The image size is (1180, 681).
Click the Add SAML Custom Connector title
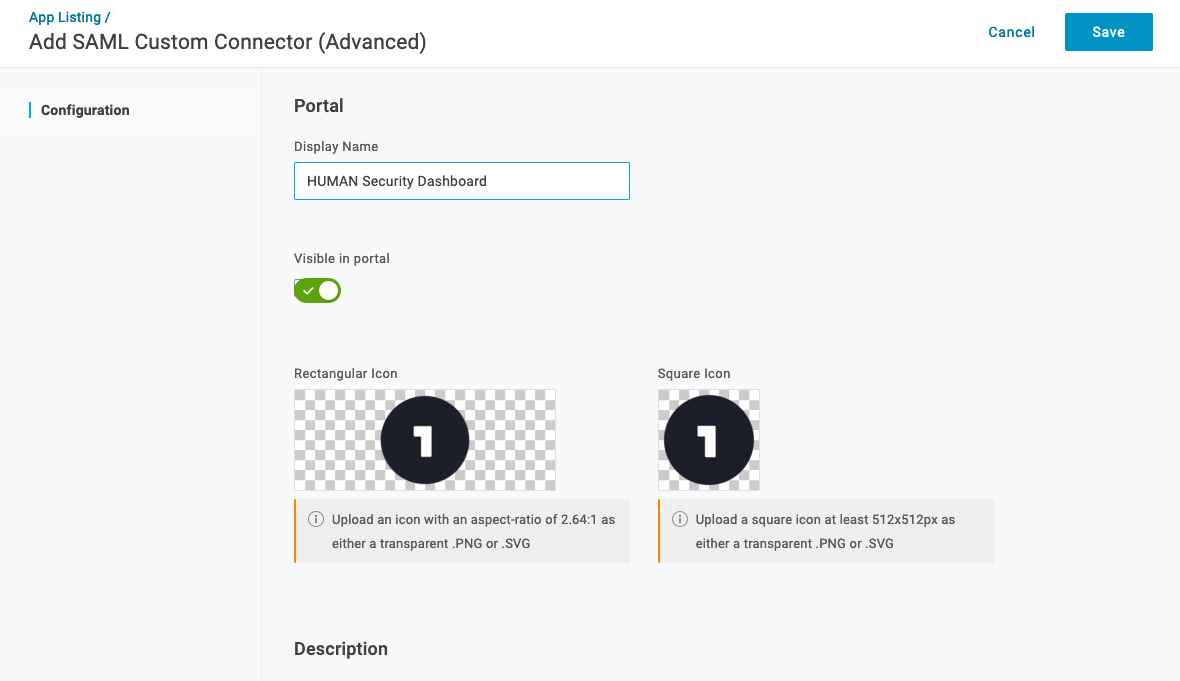227,42
